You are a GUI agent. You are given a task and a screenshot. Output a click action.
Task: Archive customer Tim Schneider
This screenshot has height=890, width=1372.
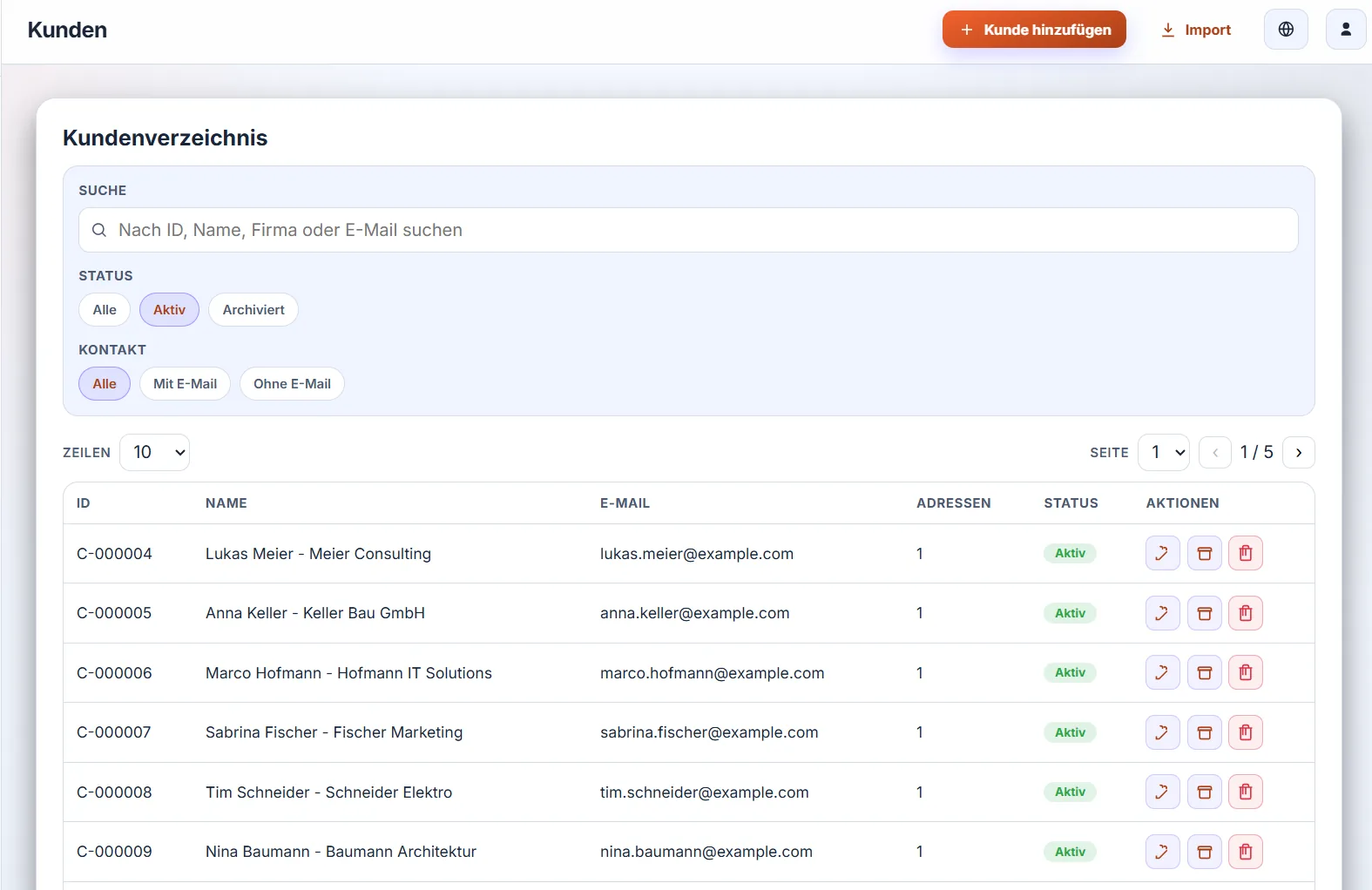1205,792
